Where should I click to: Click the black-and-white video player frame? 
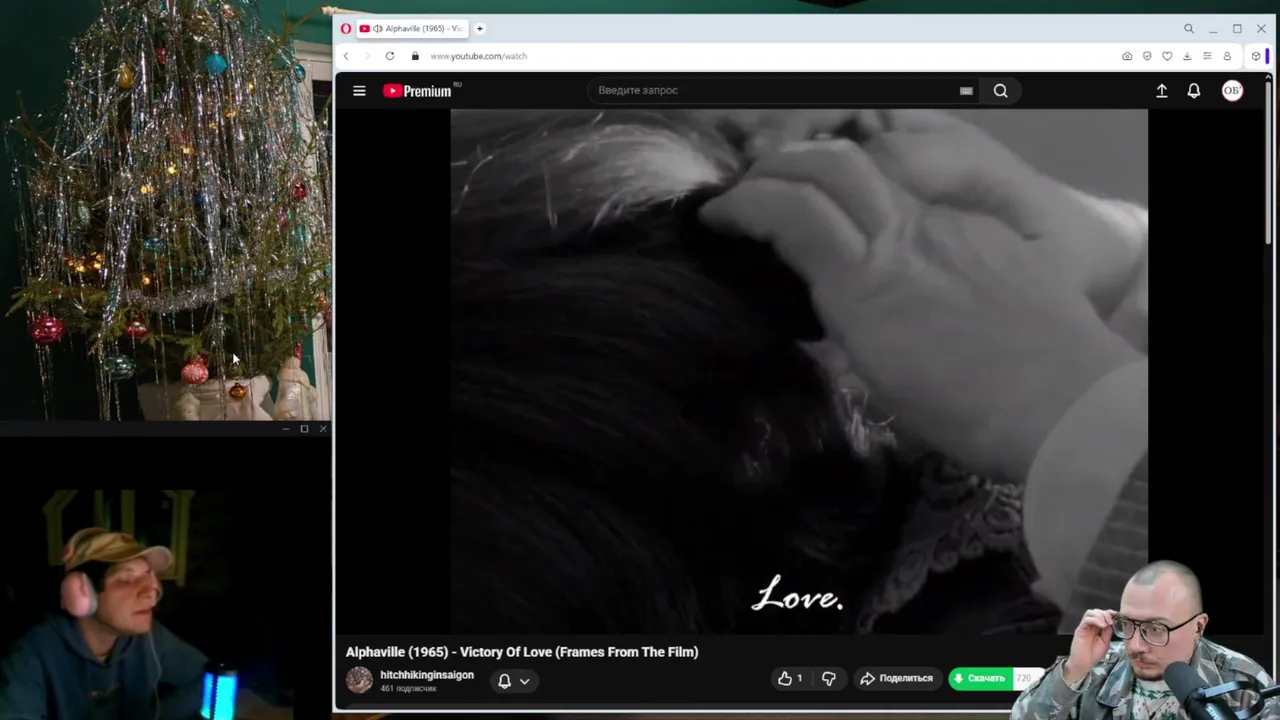point(799,371)
